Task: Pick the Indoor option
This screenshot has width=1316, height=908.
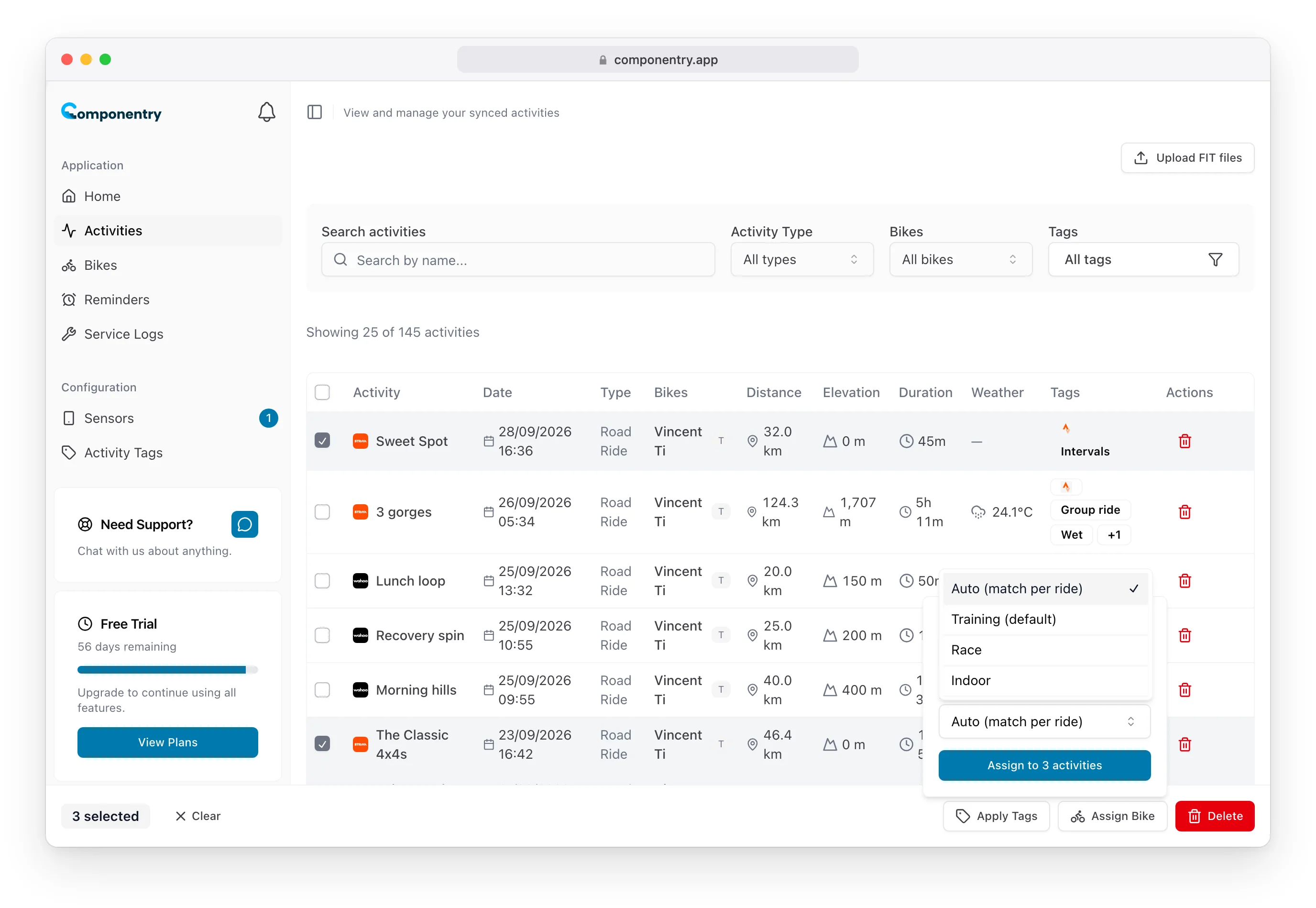Action: pyautogui.click(x=1044, y=680)
